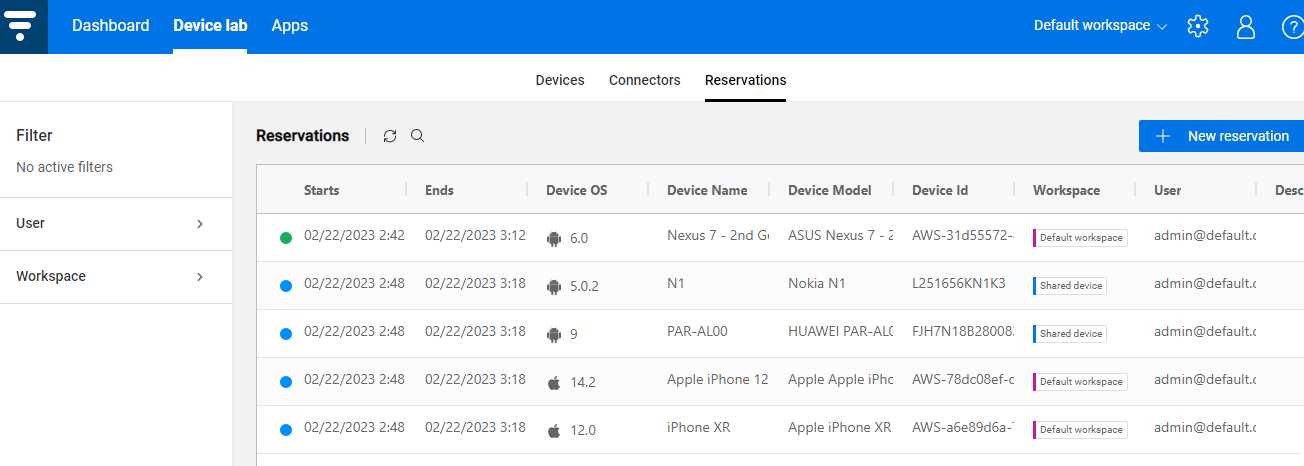Viewport: 1304px width, 466px height.
Task: Sort by the Device OS column header
Action: [576, 190]
